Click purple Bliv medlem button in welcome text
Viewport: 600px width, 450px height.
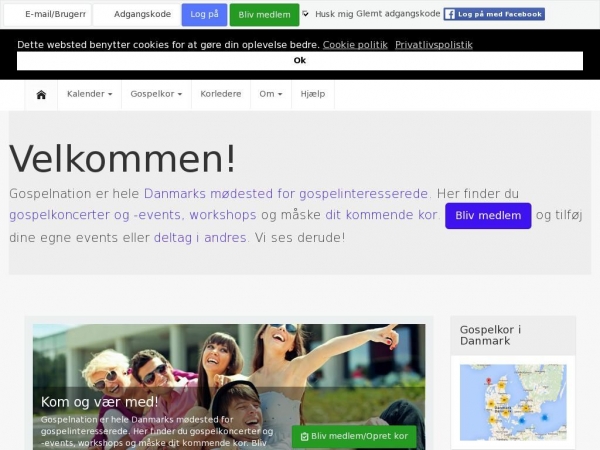click(x=488, y=216)
